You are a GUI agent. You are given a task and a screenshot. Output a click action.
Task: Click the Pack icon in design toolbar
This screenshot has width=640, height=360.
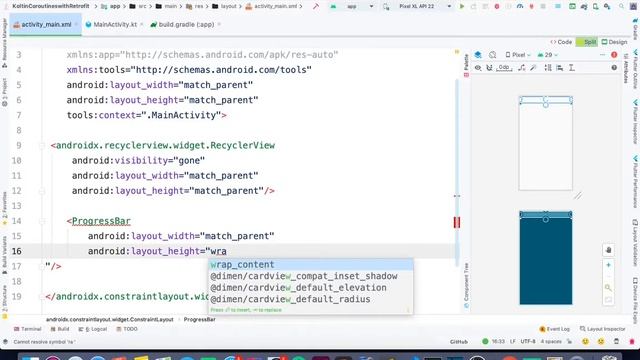(x=548, y=68)
